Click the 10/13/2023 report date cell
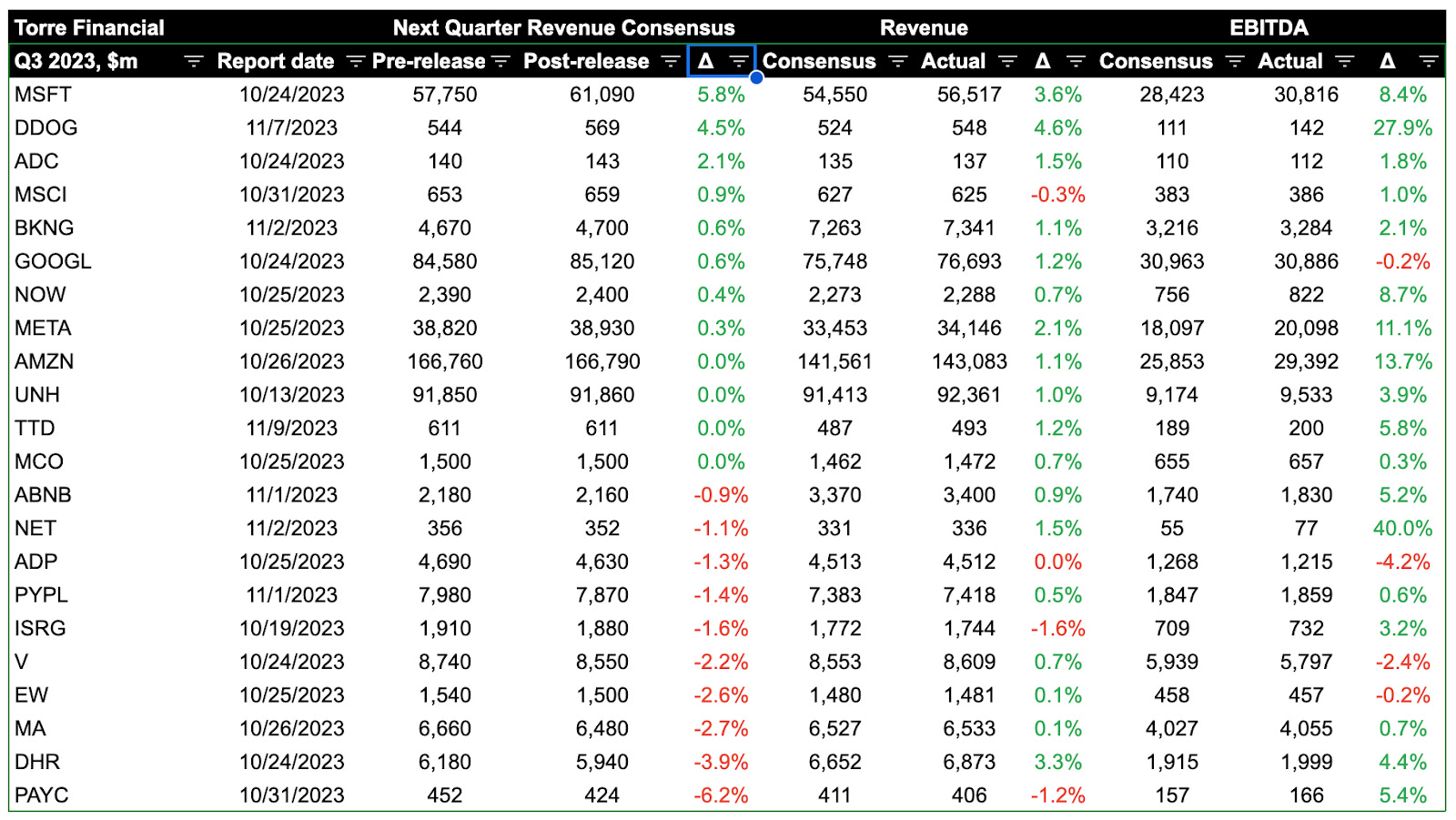The width and height of the screenshot is (1456, 820). [291, 395]
